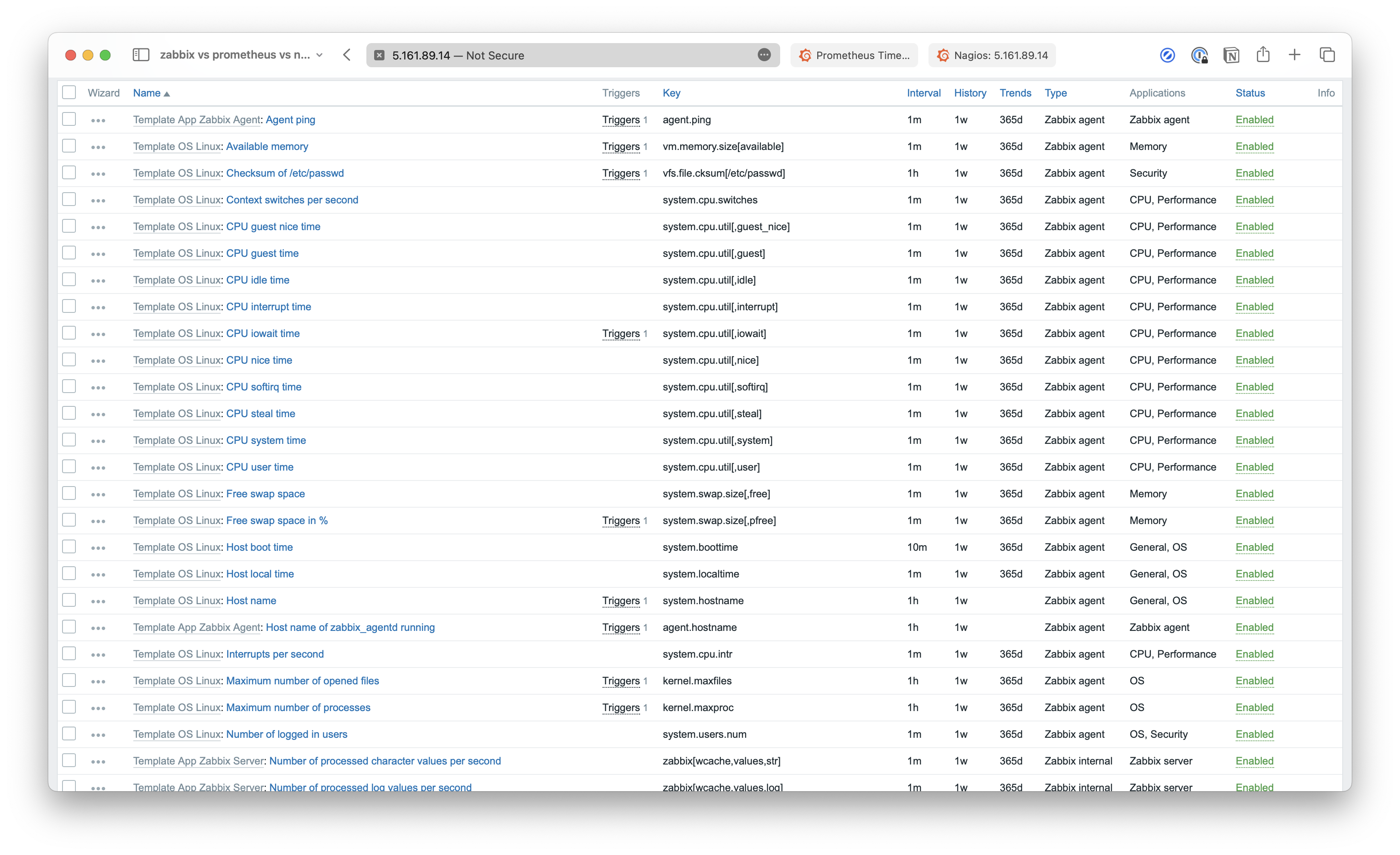The height and width of the screenshot is (855, 1400).
Task: Click the ad blocker shield icon
Action: tap(1168, 55)
